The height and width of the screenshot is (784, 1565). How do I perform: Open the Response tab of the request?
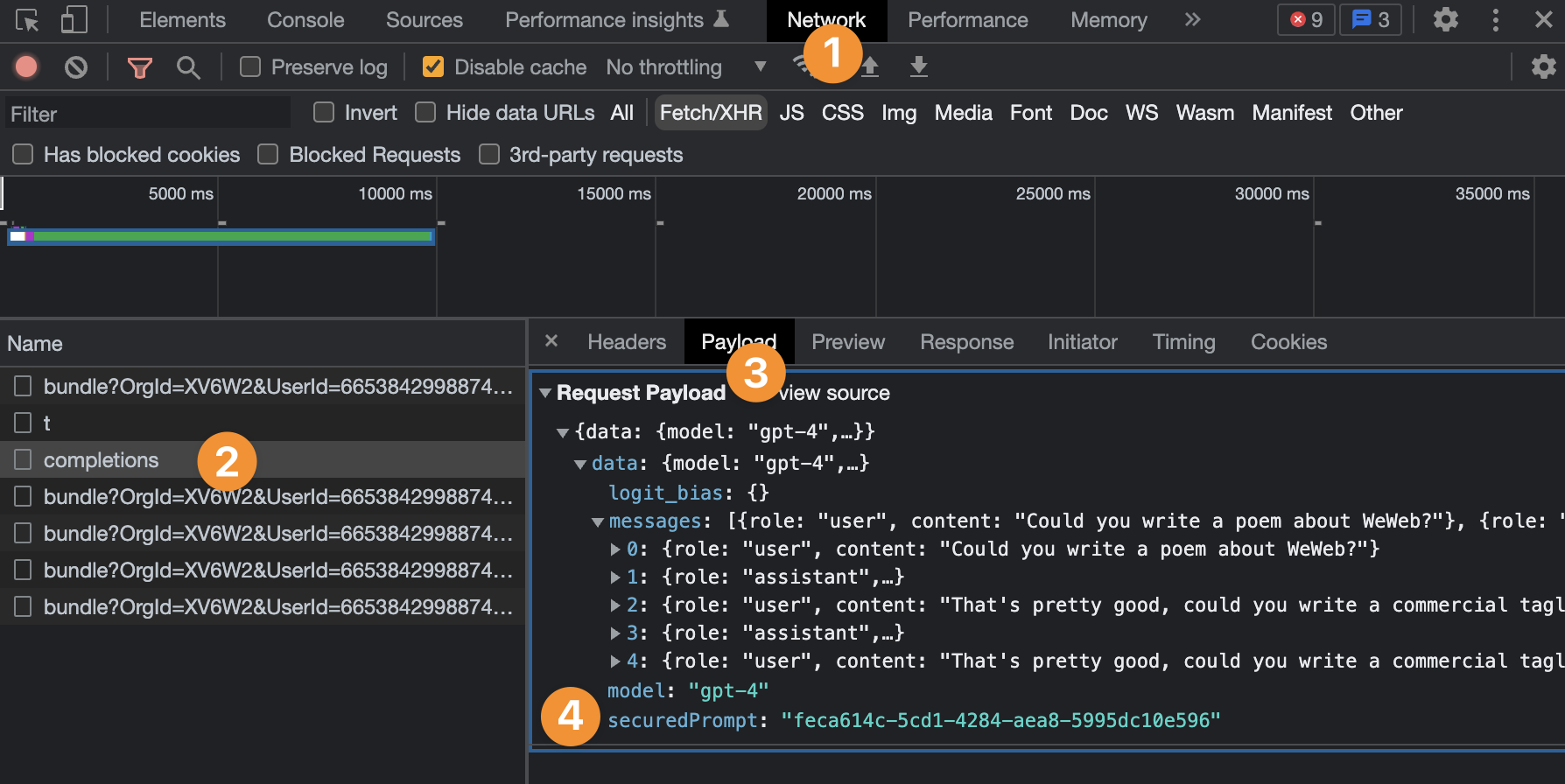966,342
